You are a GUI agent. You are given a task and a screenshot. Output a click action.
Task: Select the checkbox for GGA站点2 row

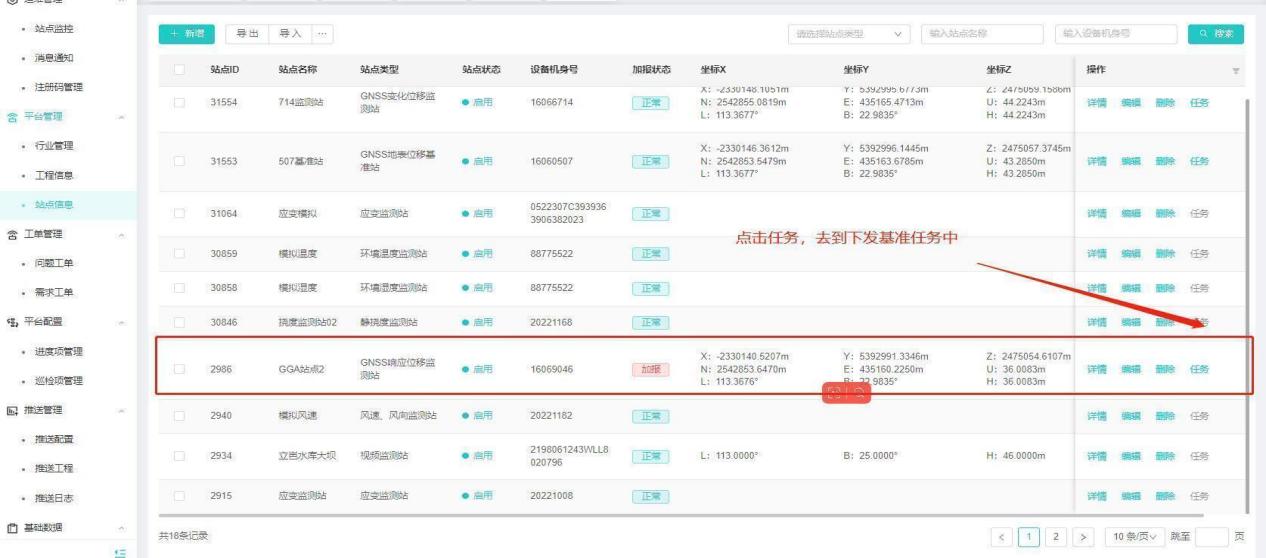point(179,369)
